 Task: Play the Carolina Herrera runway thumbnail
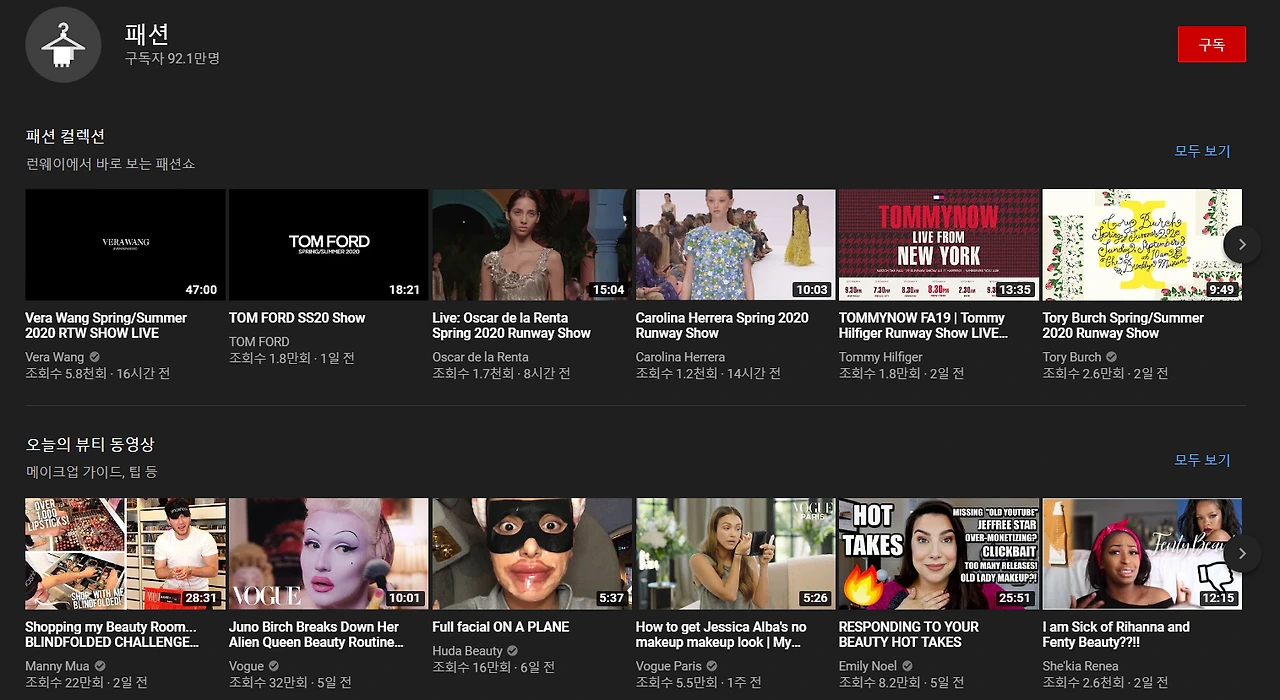(735, 245)
